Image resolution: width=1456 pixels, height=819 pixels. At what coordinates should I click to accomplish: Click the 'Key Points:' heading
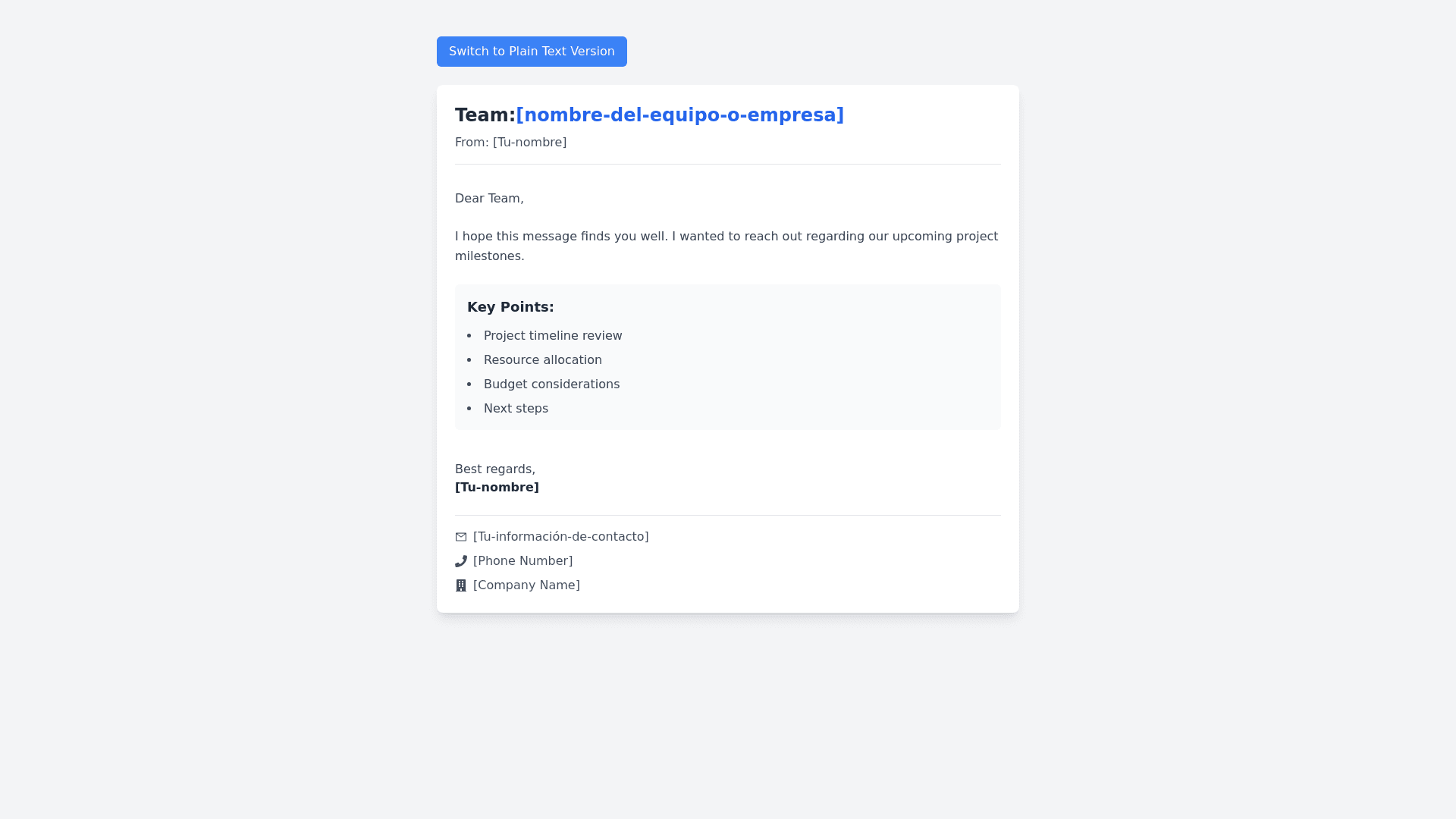(x=510, y=307)
